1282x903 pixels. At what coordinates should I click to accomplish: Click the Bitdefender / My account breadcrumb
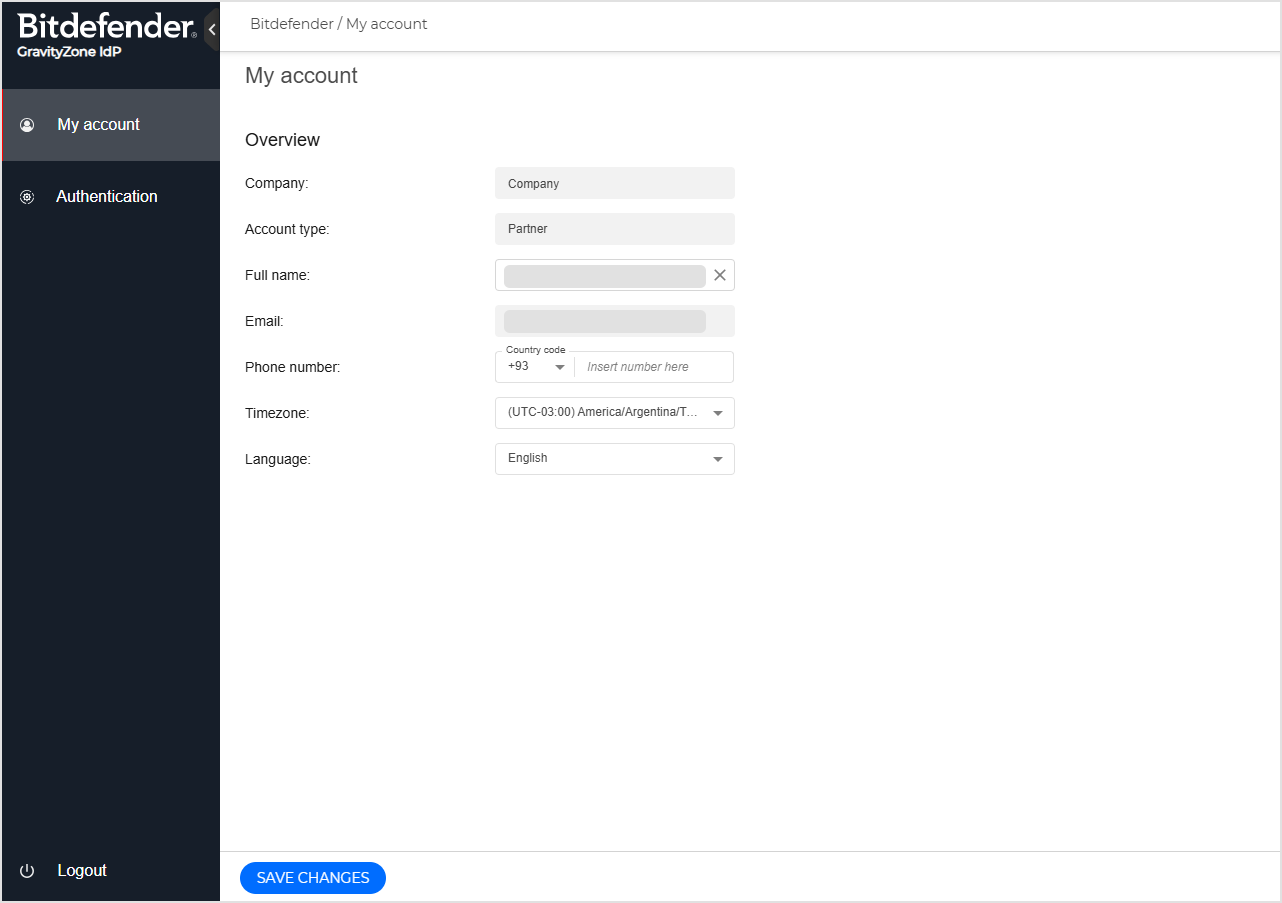coord(338,24)
